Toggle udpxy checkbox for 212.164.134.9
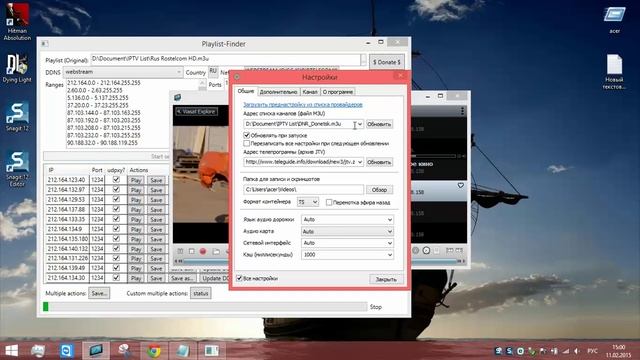Screen dimensions: 640x360 116,229
